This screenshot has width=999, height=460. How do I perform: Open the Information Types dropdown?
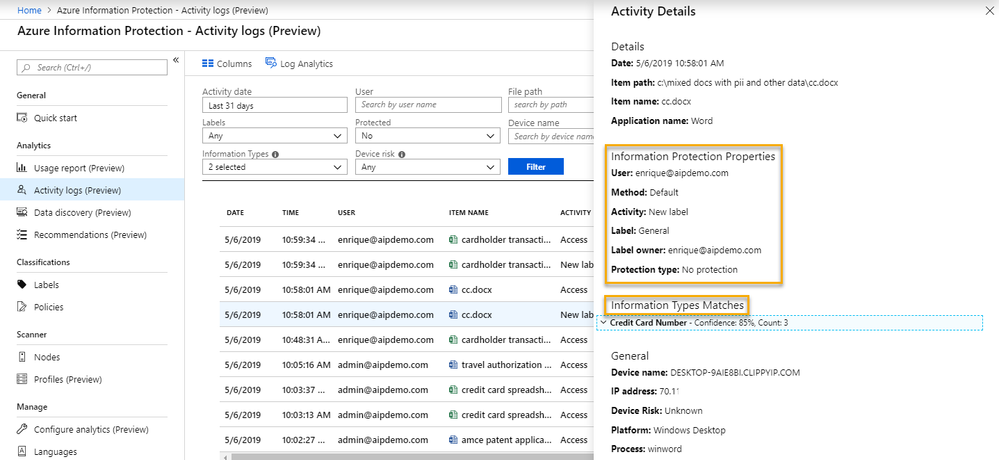[x=273, y=167]
